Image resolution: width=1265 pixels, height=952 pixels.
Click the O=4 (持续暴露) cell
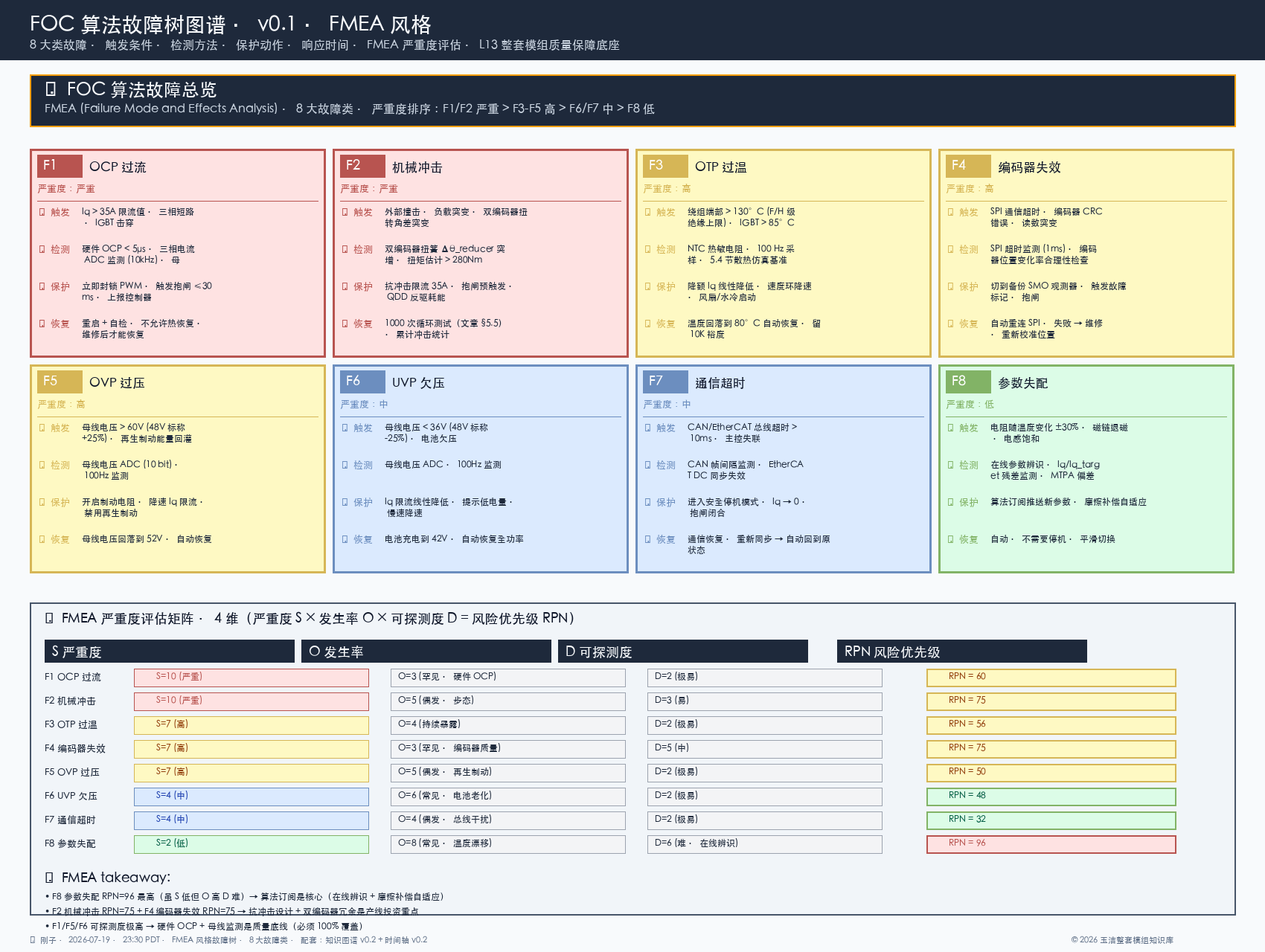[508, 725]
